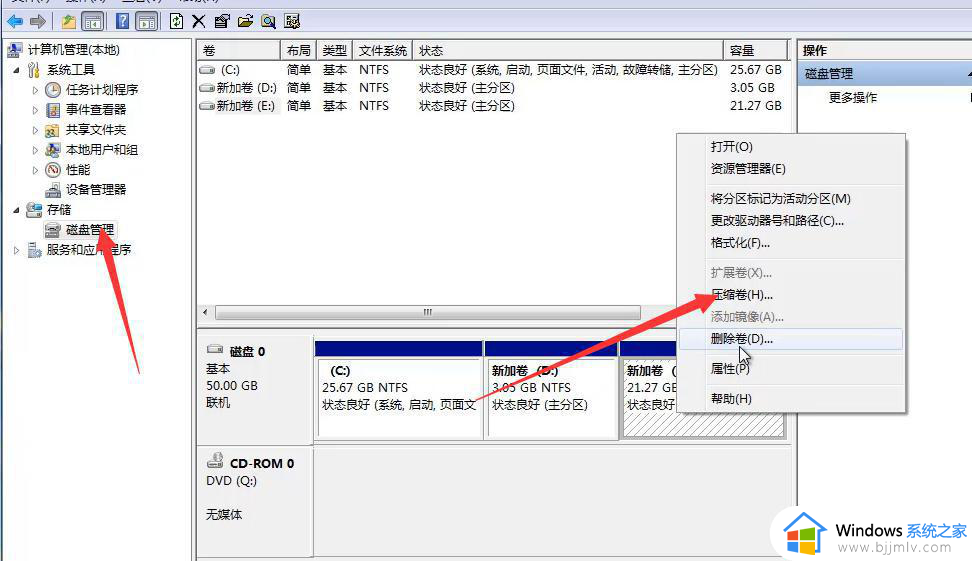Choose 资源管理器(E) from the context menu
972x561 pixels.
pos(791,169)
